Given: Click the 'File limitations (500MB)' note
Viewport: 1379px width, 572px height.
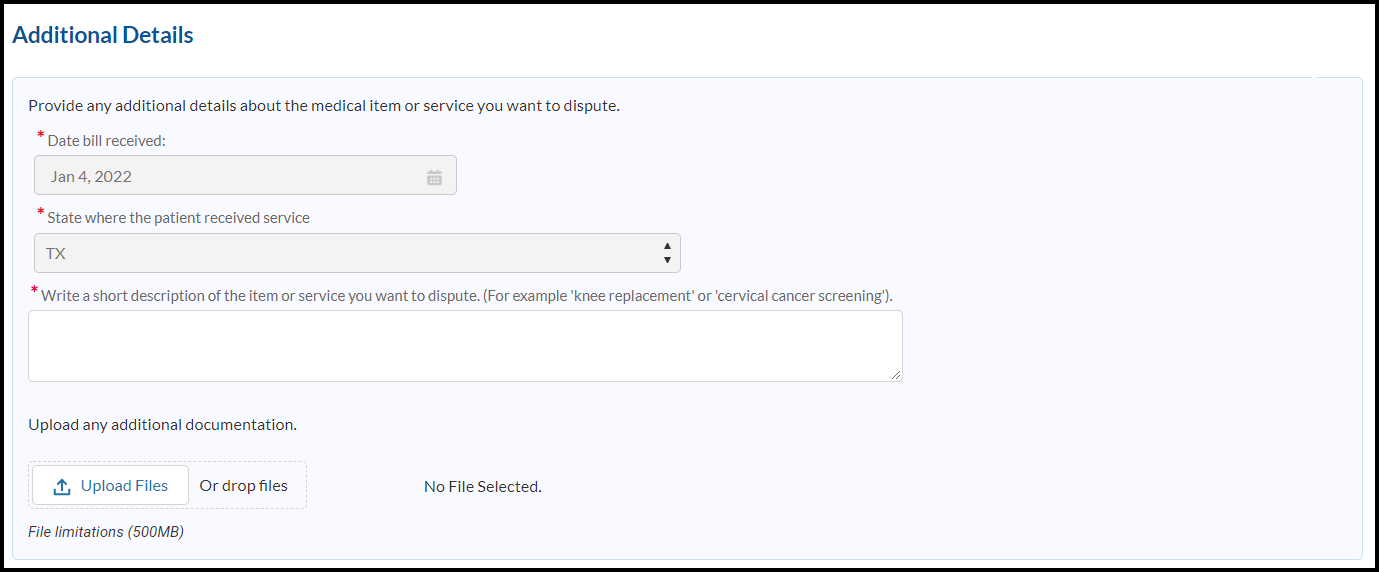Looking at the screenshot, I should [106, 532].
